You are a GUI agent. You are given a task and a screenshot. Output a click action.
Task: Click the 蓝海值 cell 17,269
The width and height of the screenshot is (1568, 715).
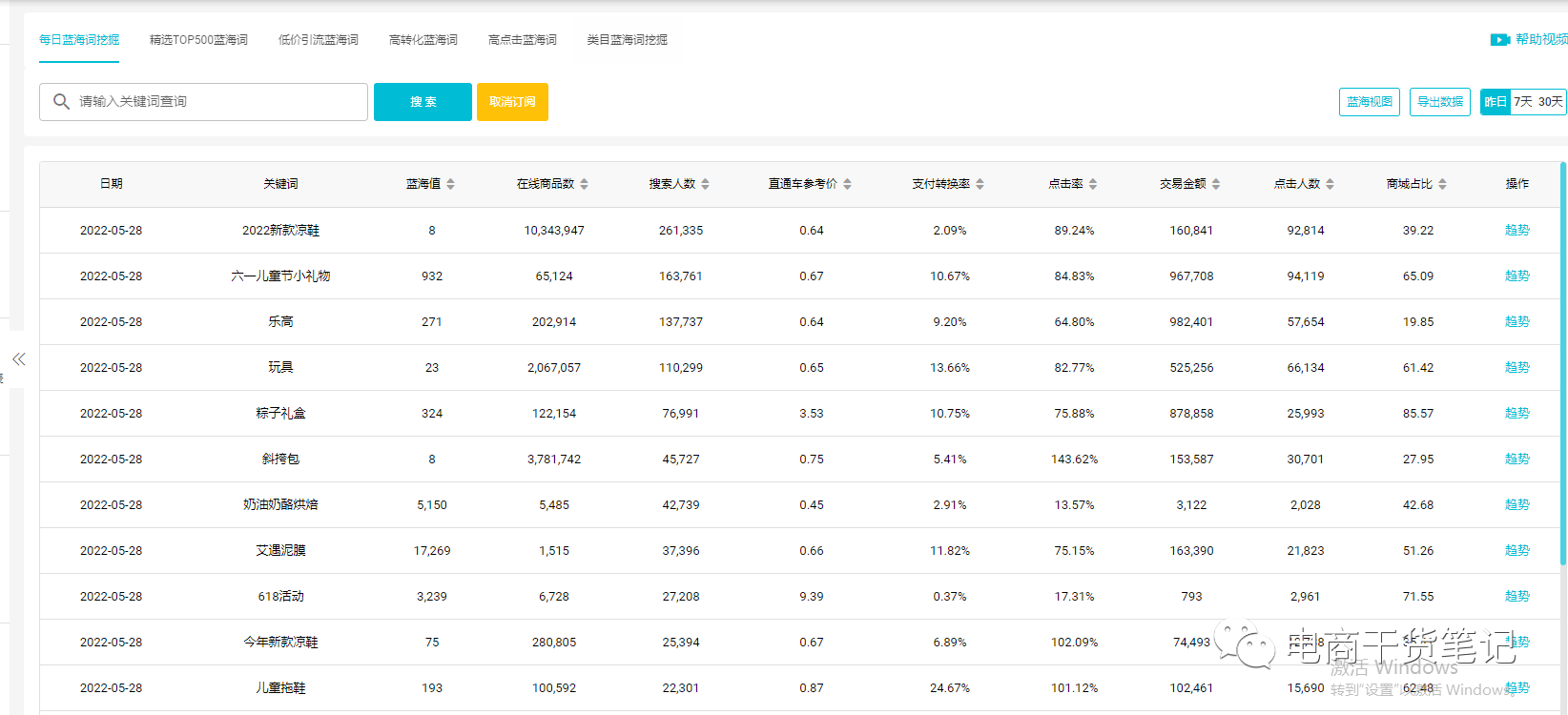[x=432, y=551]
